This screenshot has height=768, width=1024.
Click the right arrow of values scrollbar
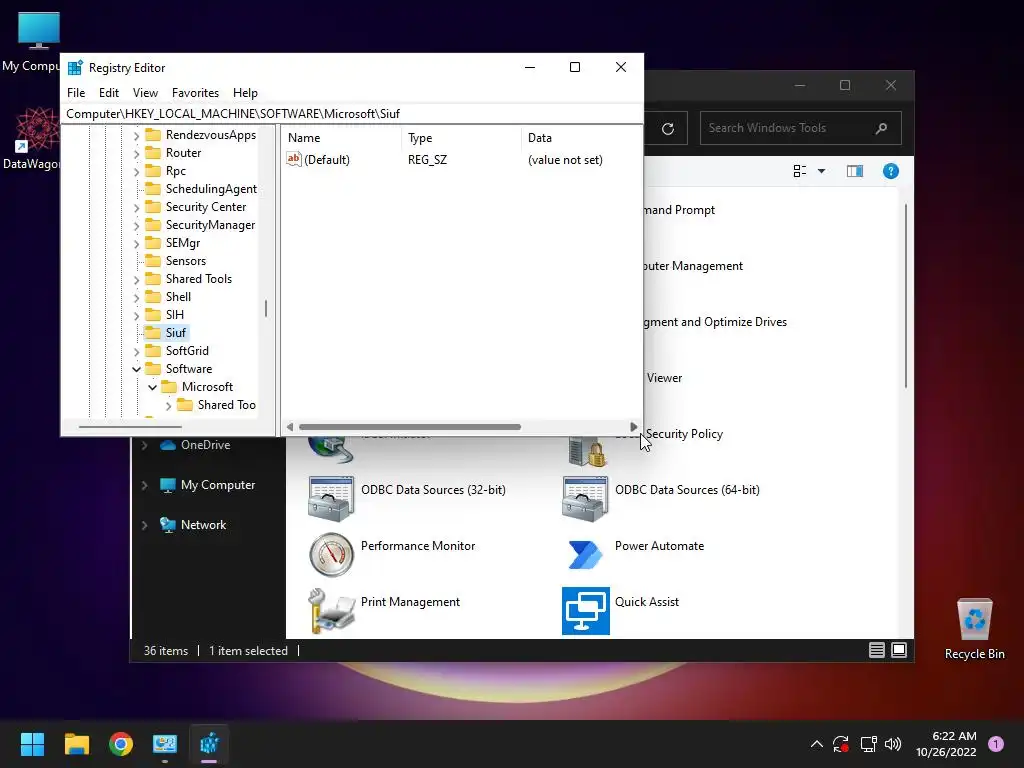click(x=633, y=427)
